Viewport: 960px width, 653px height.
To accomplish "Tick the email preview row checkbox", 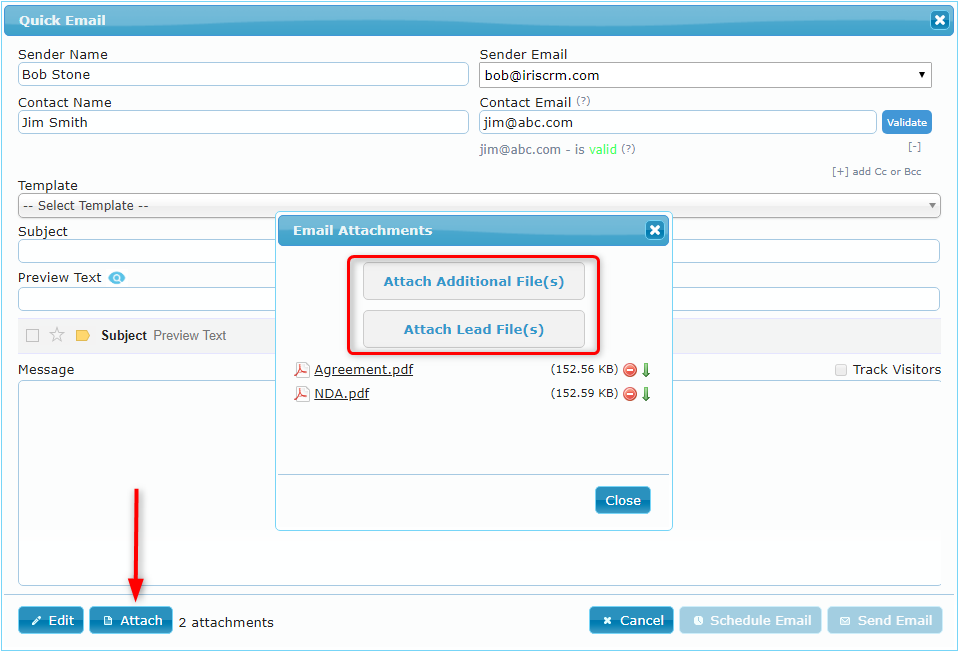I will 32,335.
